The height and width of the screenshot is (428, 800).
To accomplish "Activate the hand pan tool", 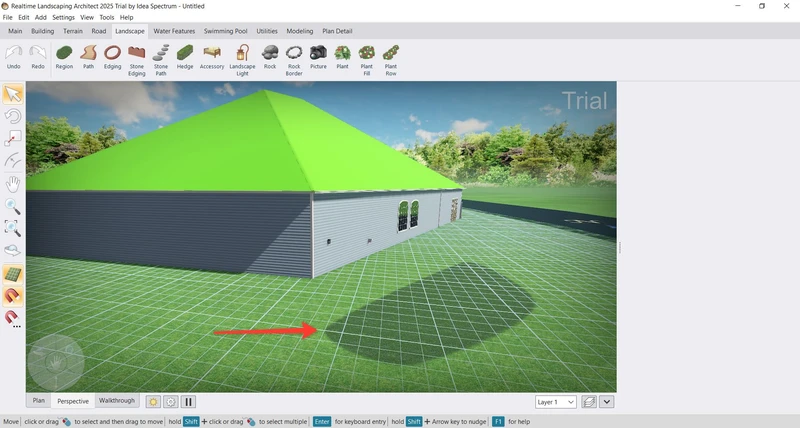I will (13, 184).
